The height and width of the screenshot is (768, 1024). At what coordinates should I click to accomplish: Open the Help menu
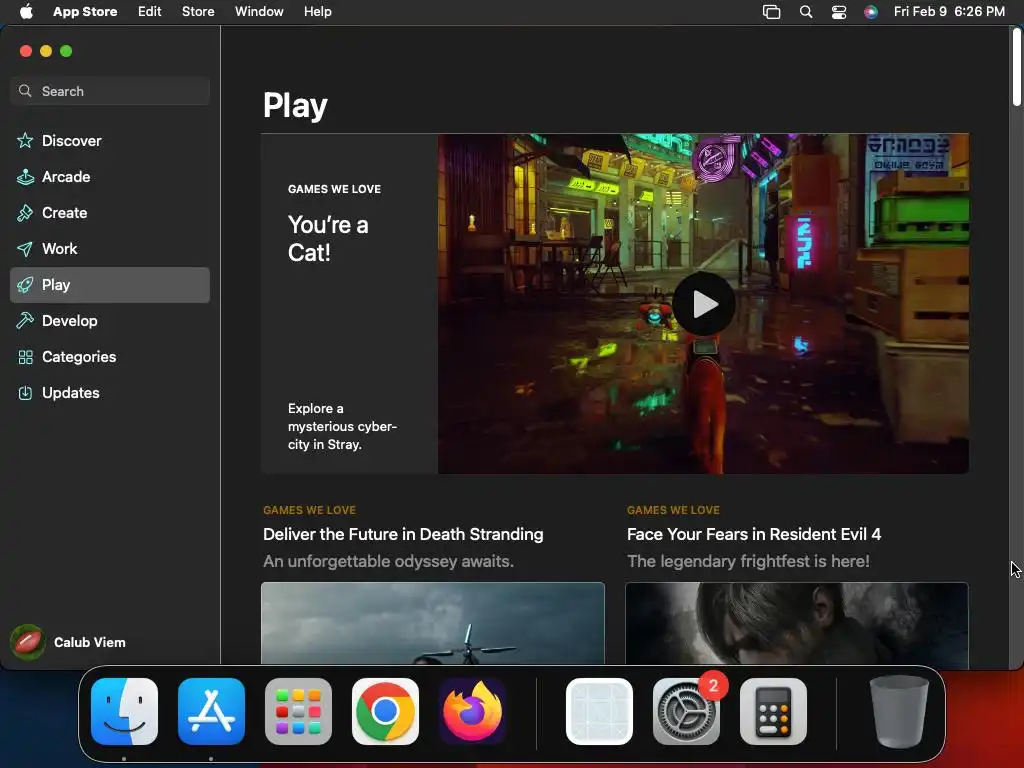pyautogui.click(x=317, y=12)
